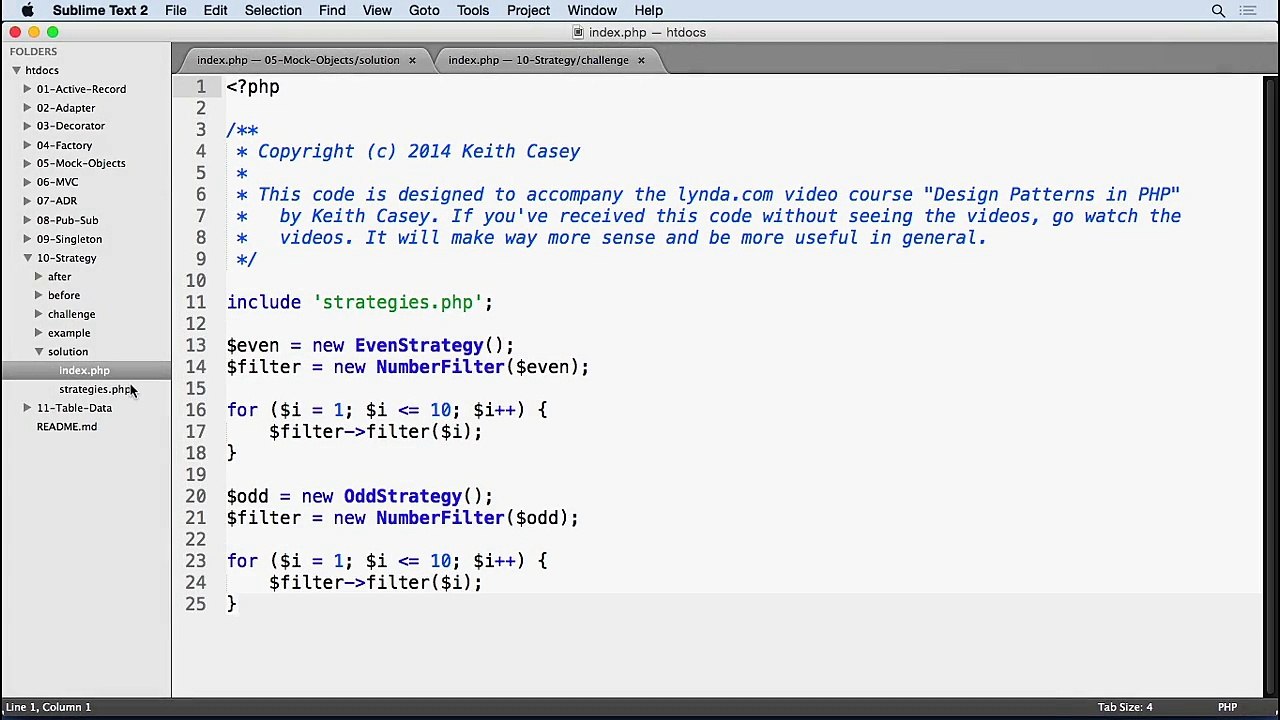The width and height of the screenshot is (1280, 720).
Task: Open the Selection menu
Action: [273, 11]
